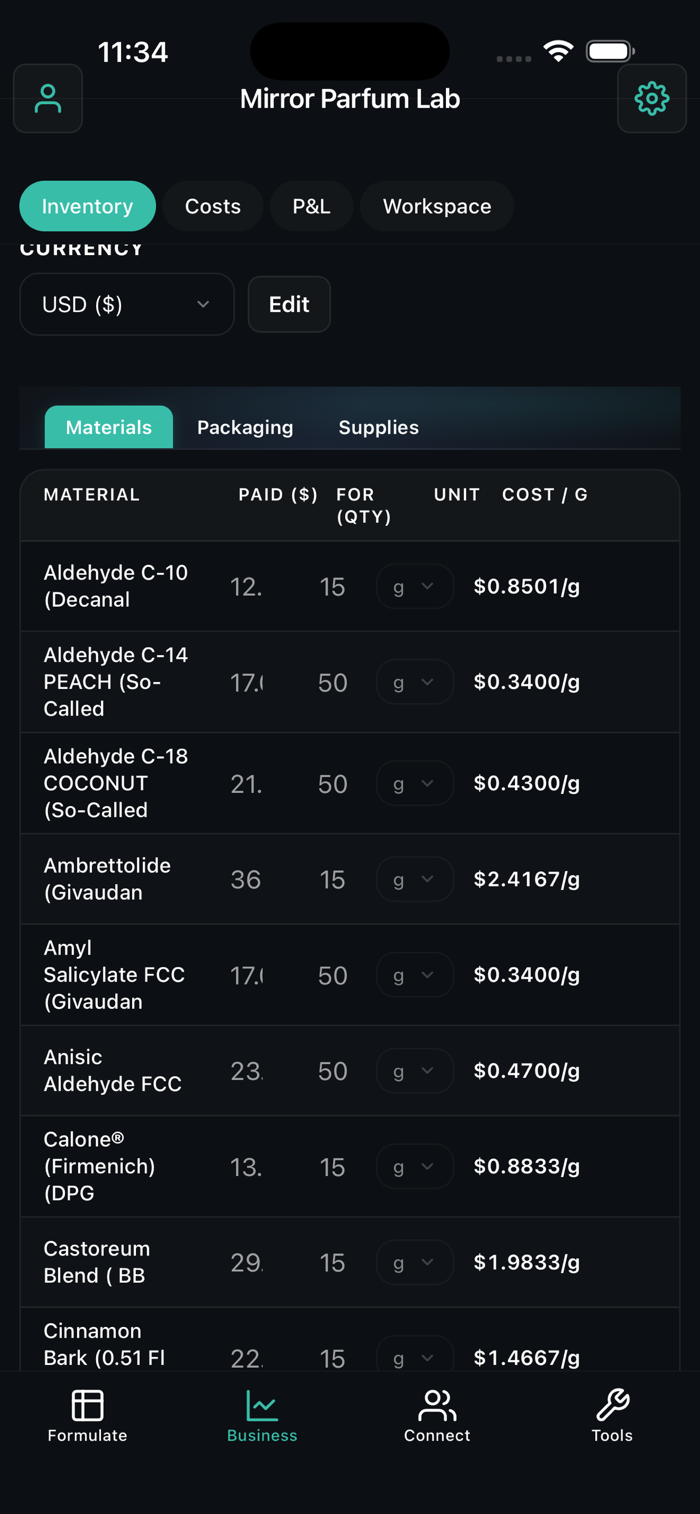Open Connect people icon
700x1514 pixels.
click(x=437, y=1405)
